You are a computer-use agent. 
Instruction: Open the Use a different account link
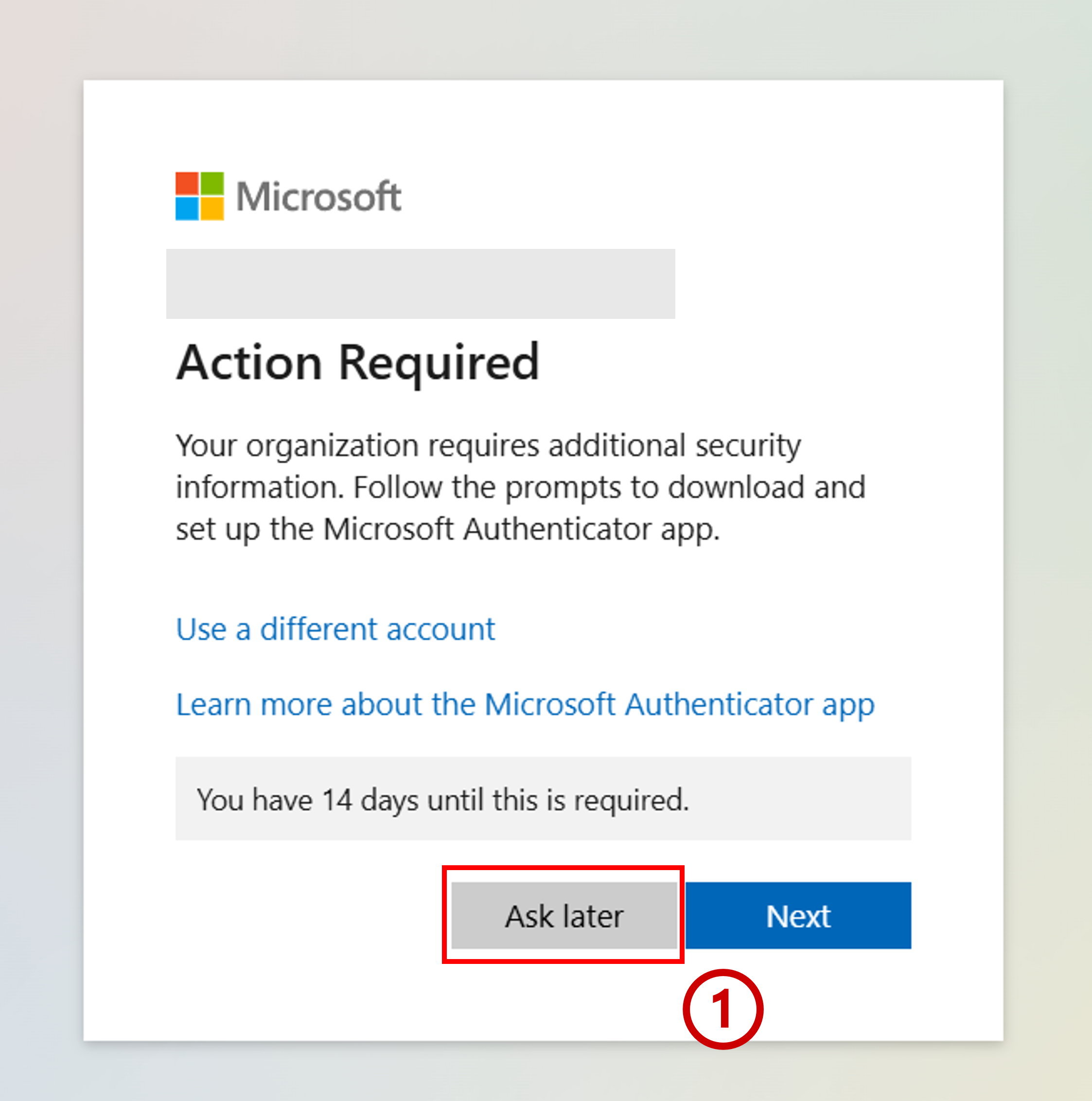[x=335, y=629]
